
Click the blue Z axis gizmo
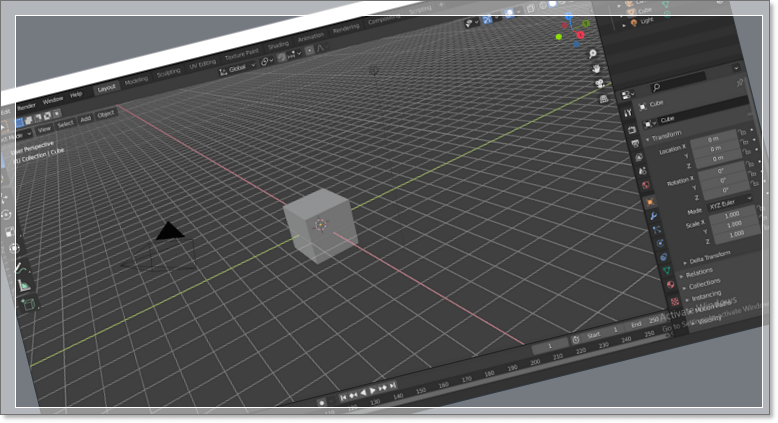coord(569,16)
